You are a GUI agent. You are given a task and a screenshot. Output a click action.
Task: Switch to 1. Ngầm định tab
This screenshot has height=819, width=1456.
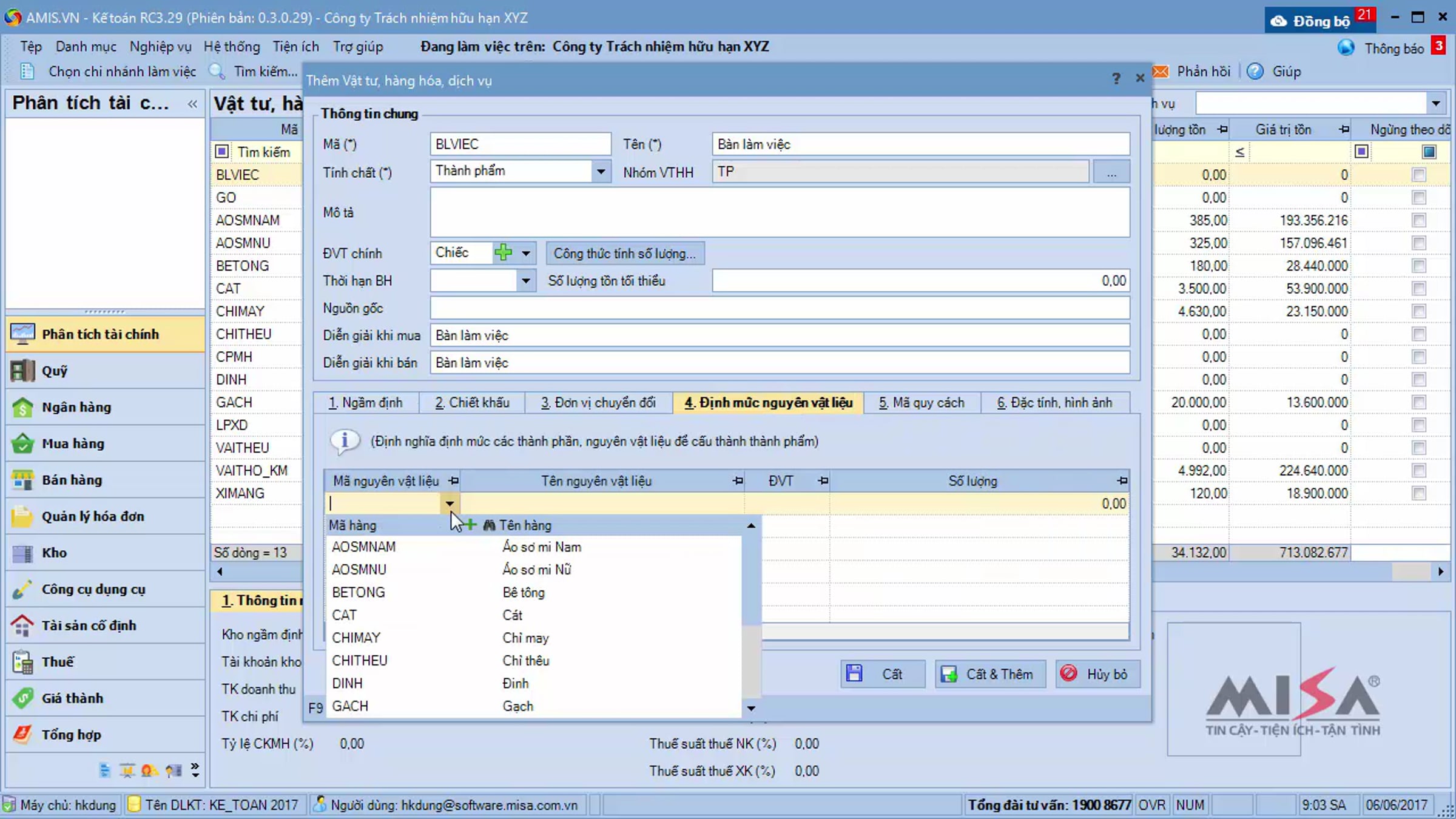pos(366,403)
